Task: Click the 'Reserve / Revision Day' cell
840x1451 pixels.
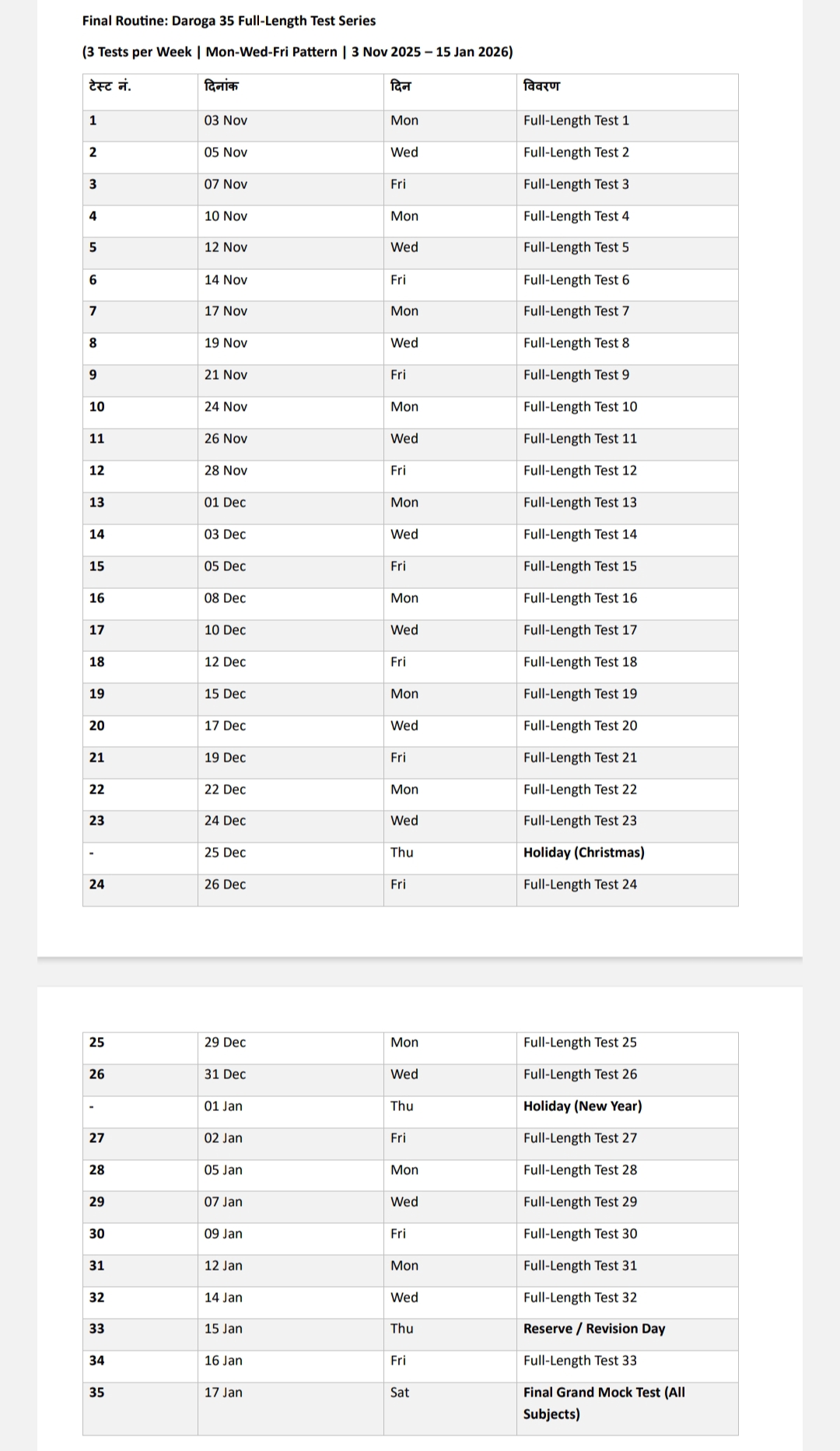Action: click(x=594, y=1329)
